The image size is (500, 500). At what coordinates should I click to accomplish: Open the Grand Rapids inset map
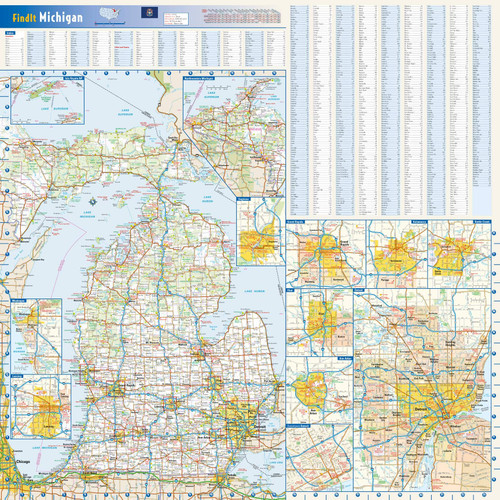coord(326,254)
